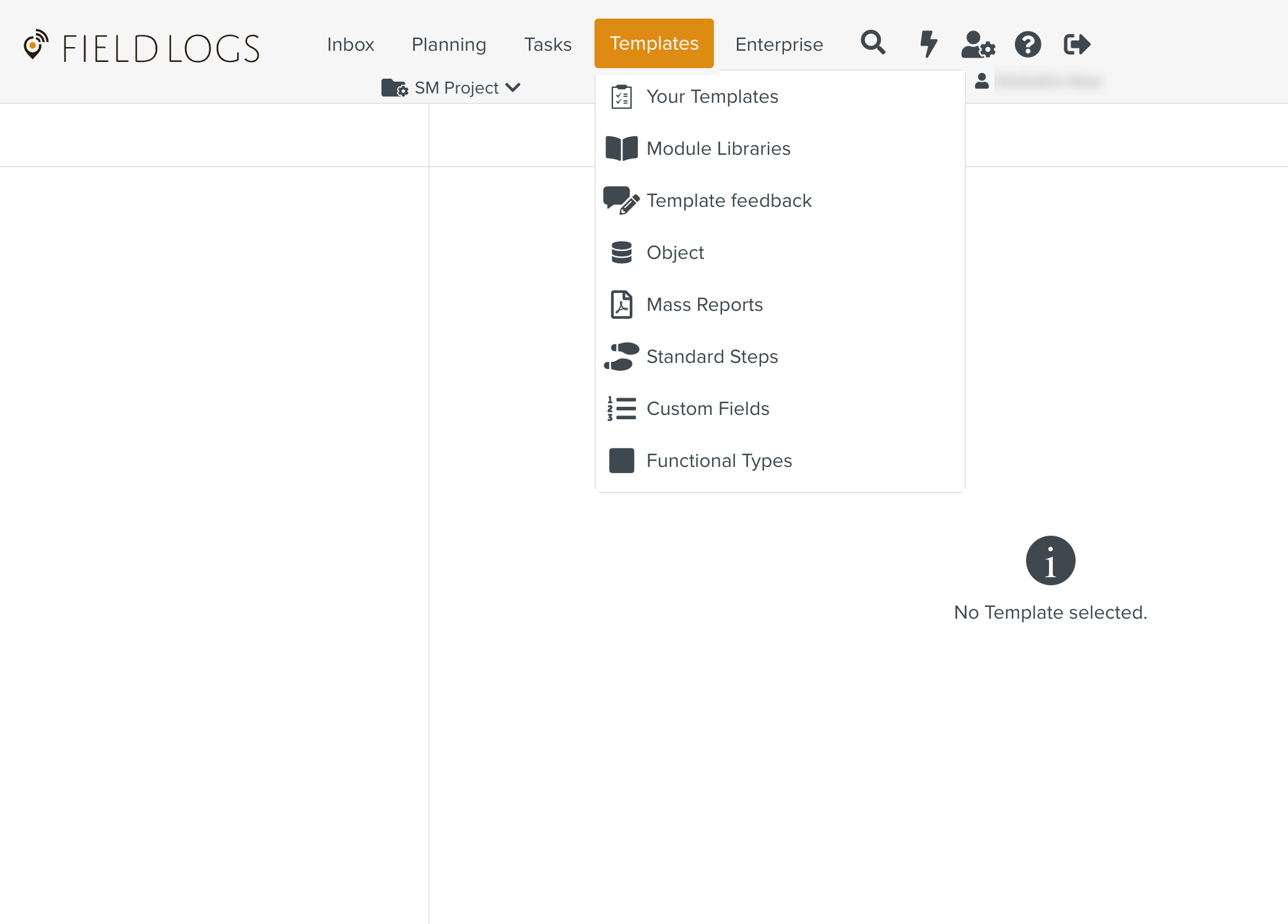The image size is (1288, 924).
Task: Expand the SM Project dropdown chevron
Action: point(513,88)
